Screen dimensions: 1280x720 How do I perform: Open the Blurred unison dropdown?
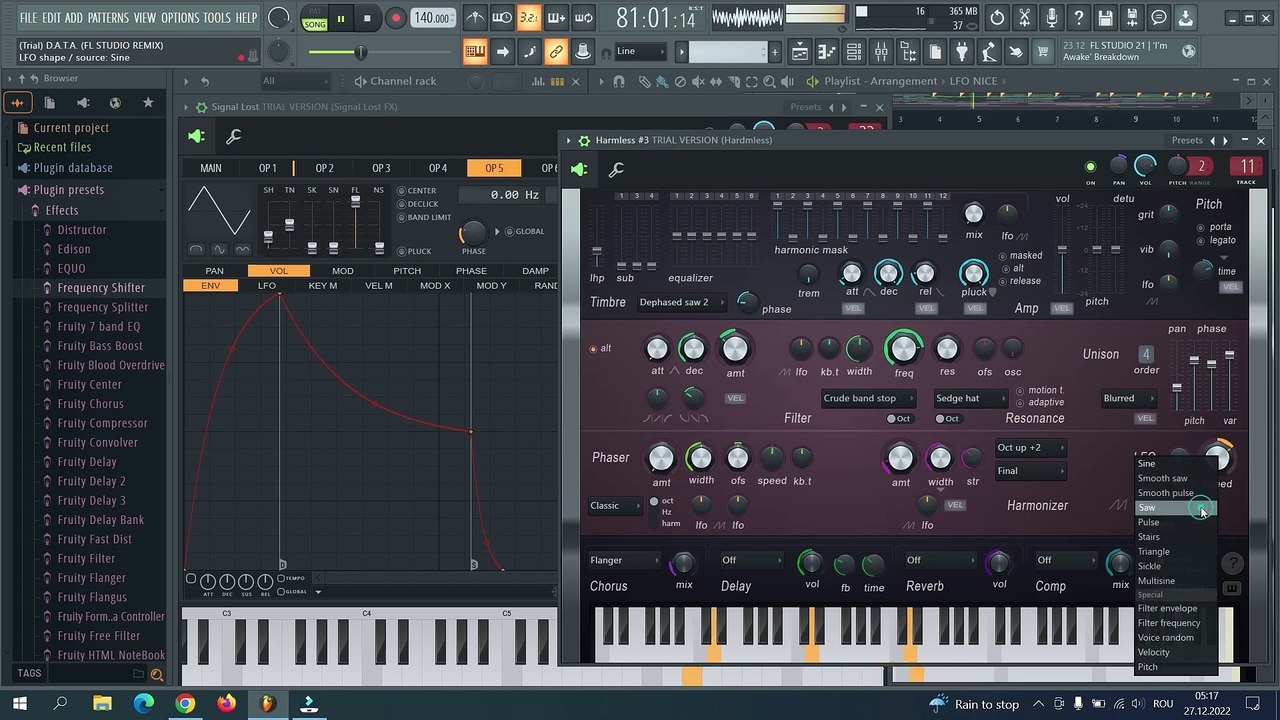tap(1127, 398)
